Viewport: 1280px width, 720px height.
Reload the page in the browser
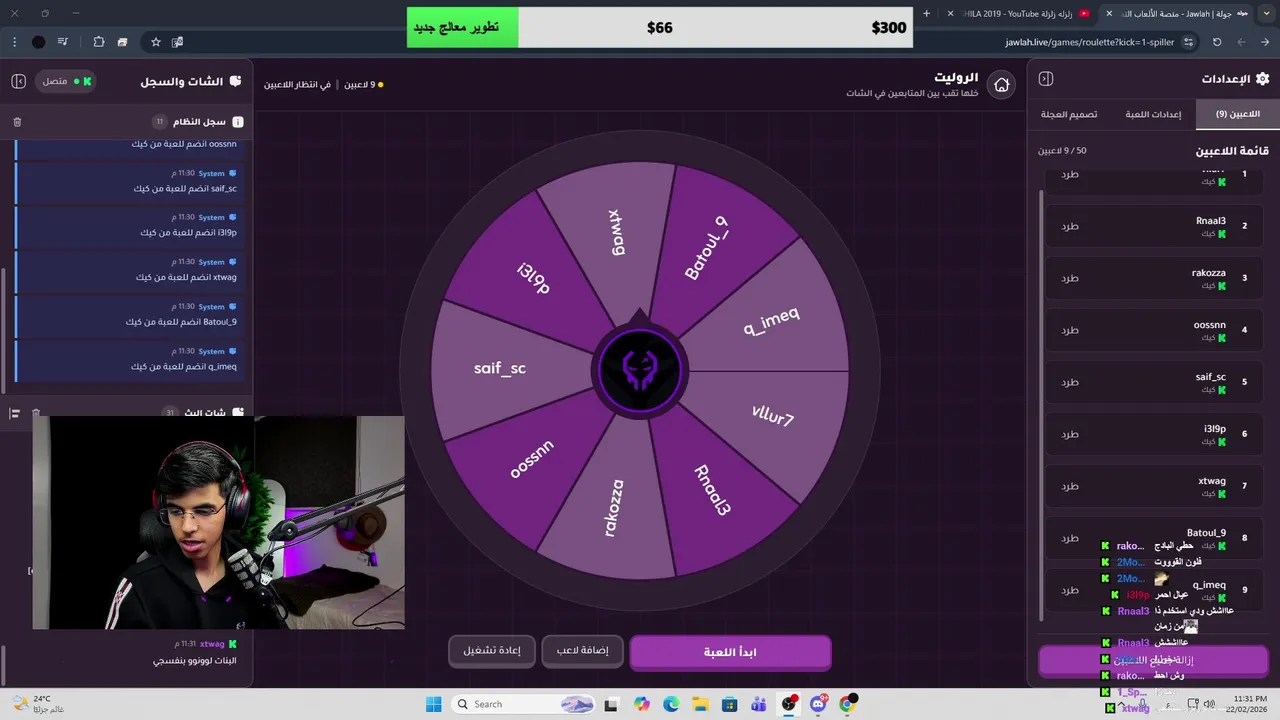(x=1217, y=42)
